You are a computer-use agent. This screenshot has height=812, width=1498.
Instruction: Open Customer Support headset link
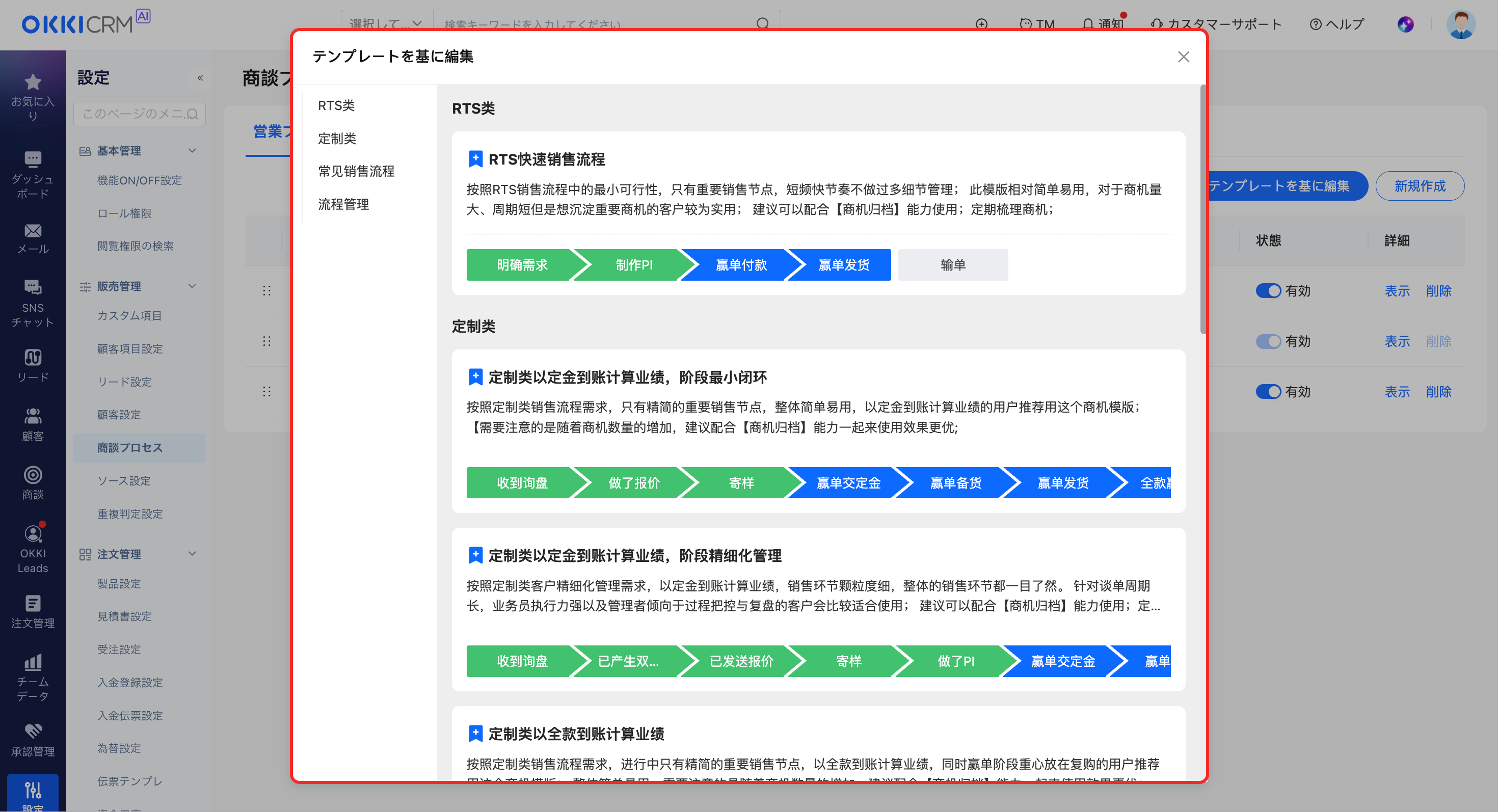[1216, 24]
